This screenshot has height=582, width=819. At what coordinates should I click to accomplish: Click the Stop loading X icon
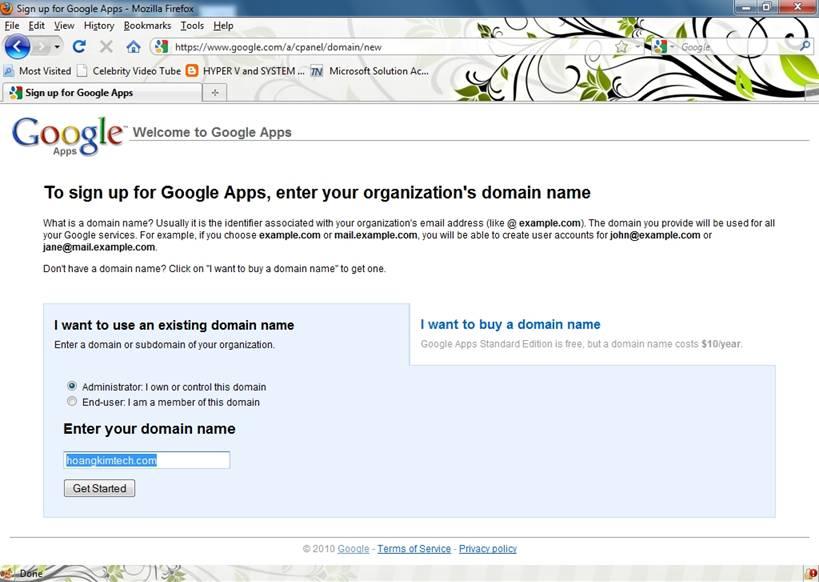coord(106,47)
